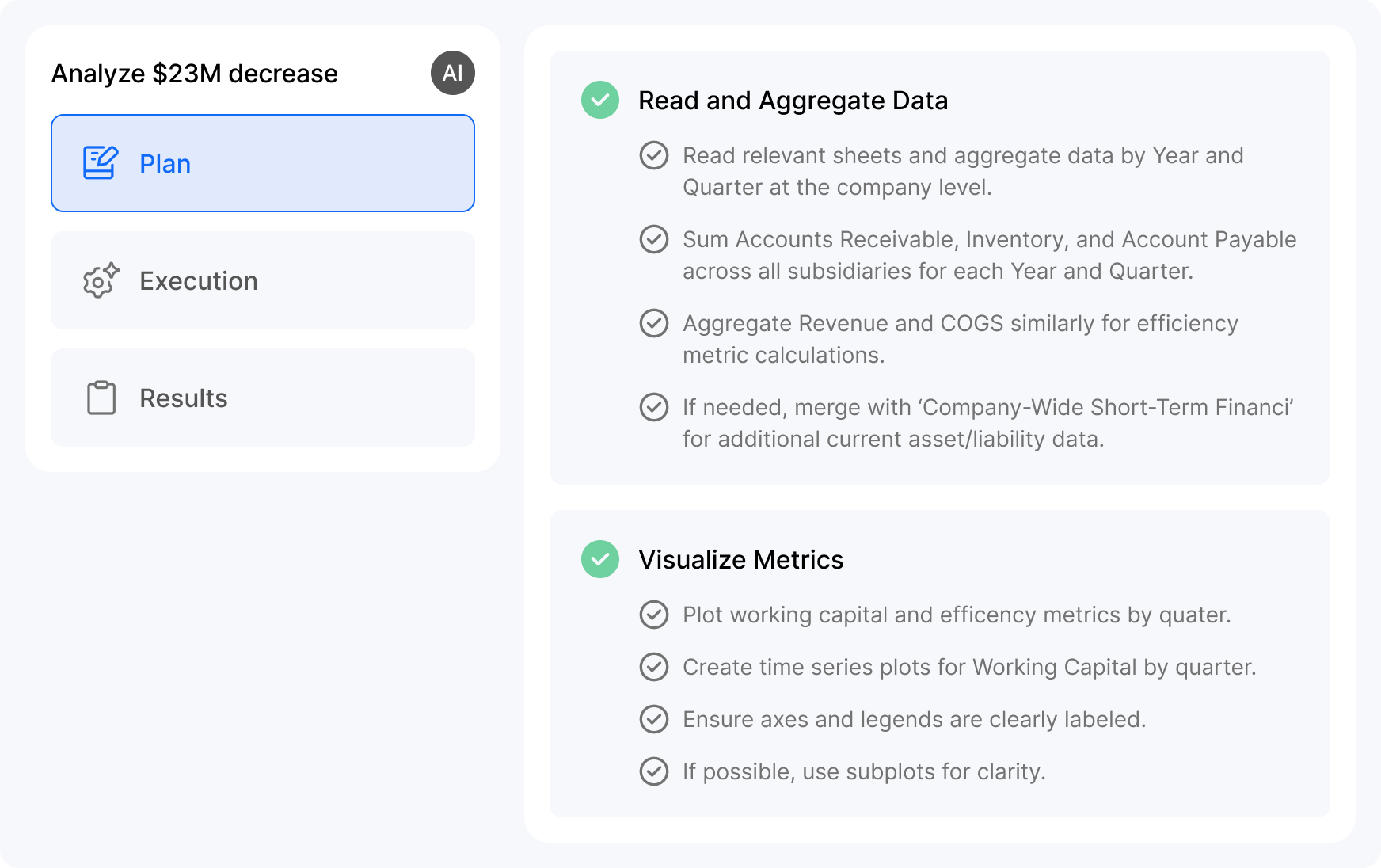Toggle check for 'Create time series plots' step
The height and width of the screenshot is (868, 1381).
pyautogui.click(x=654, y=667)
